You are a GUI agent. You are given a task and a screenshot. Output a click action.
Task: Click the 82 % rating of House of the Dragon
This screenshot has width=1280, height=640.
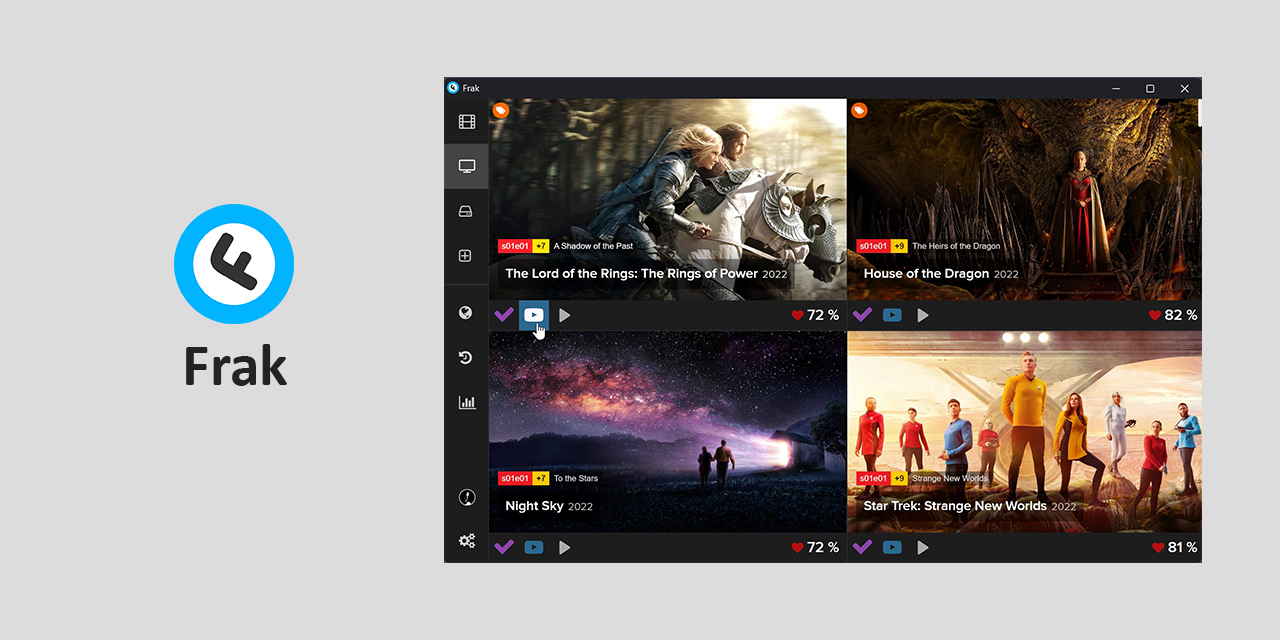1181,315
